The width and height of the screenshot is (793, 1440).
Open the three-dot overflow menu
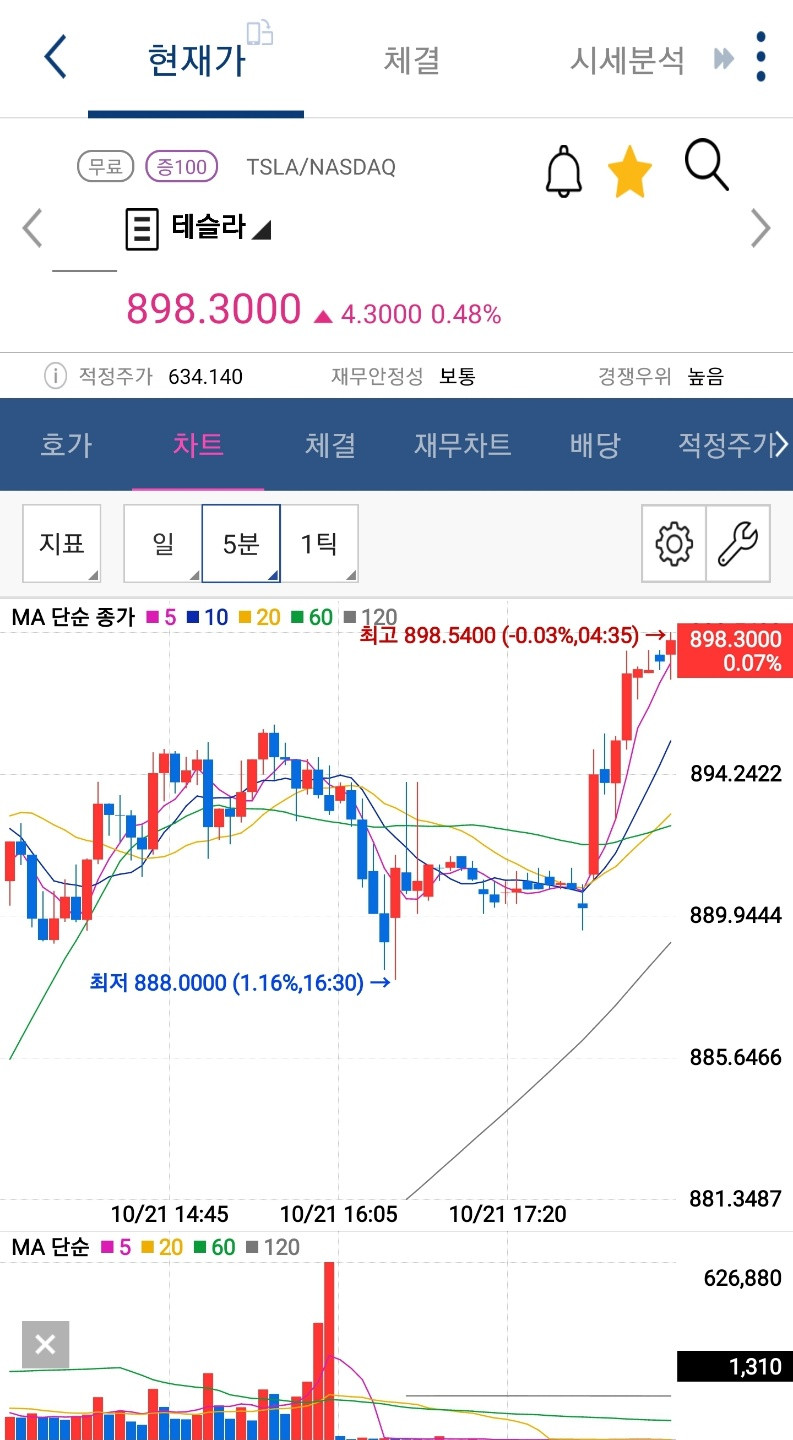click(762, 56)
